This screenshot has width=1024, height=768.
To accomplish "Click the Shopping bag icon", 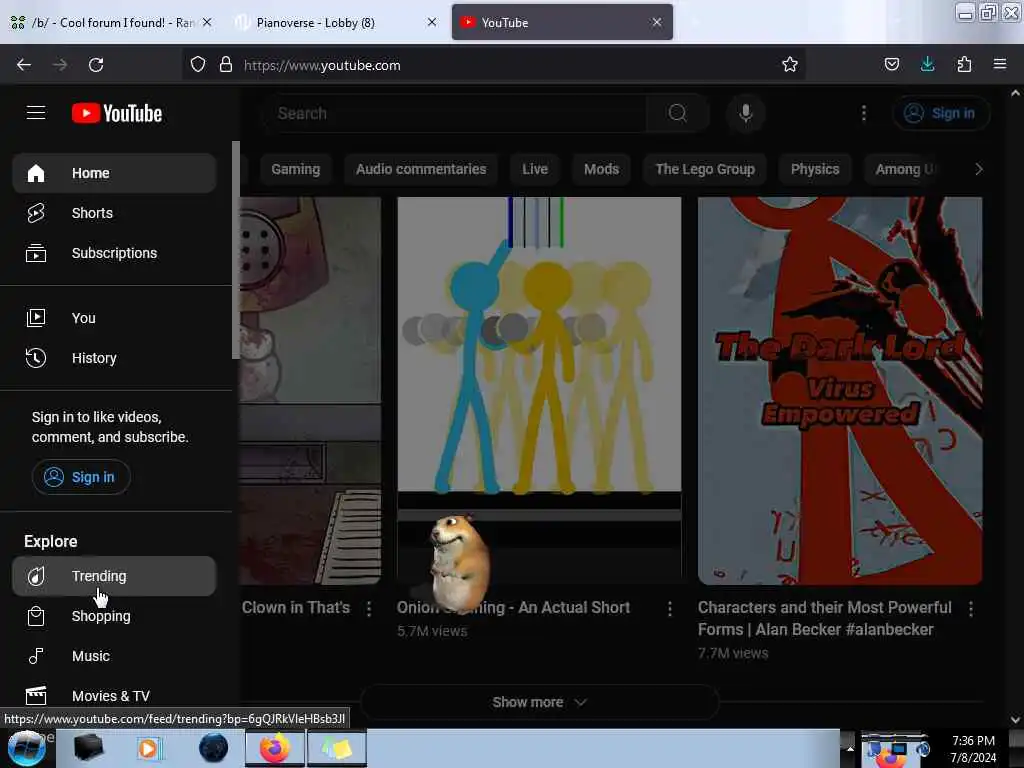I will click(36, 616).
